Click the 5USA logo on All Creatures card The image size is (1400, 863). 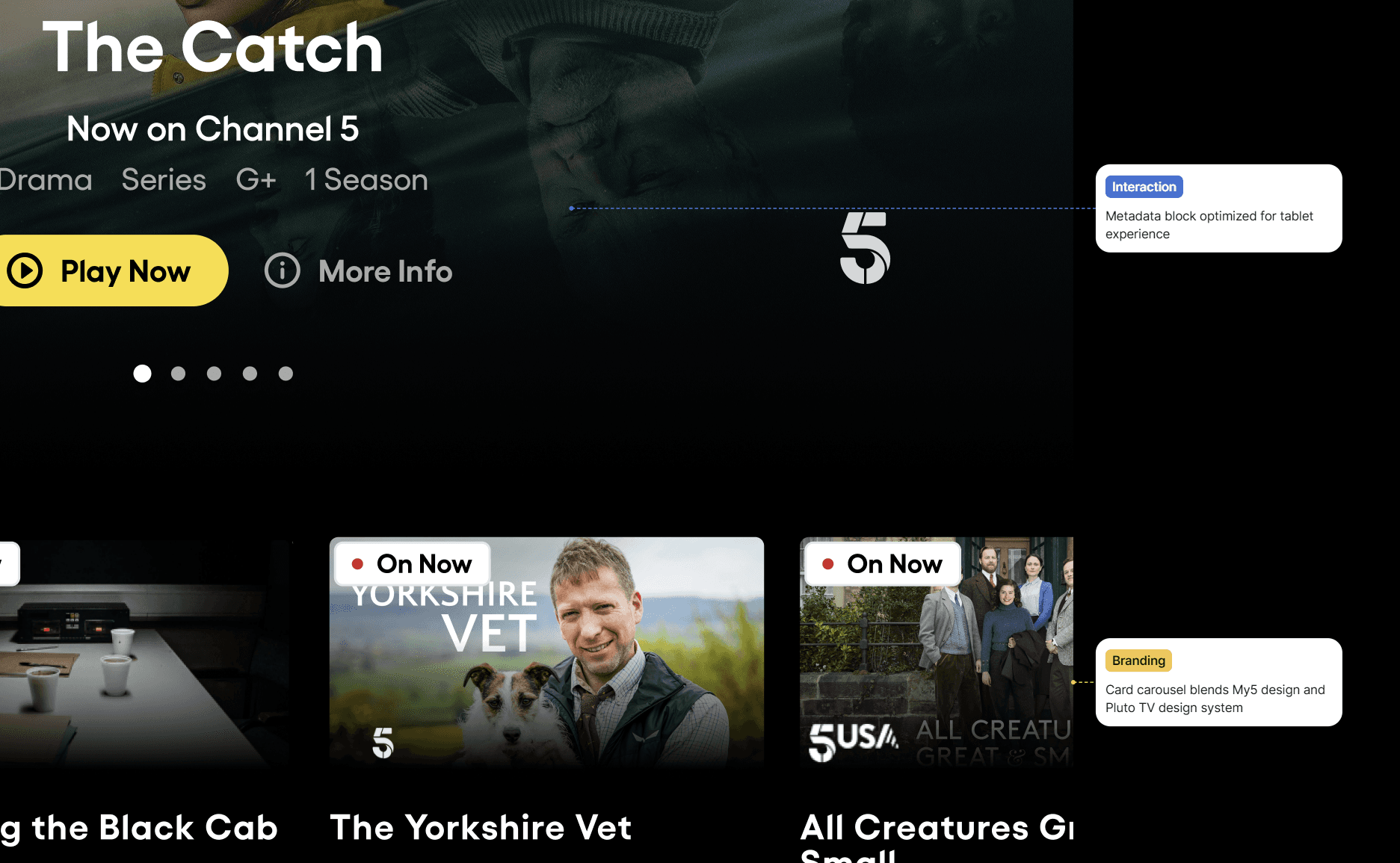pos(854,741)
